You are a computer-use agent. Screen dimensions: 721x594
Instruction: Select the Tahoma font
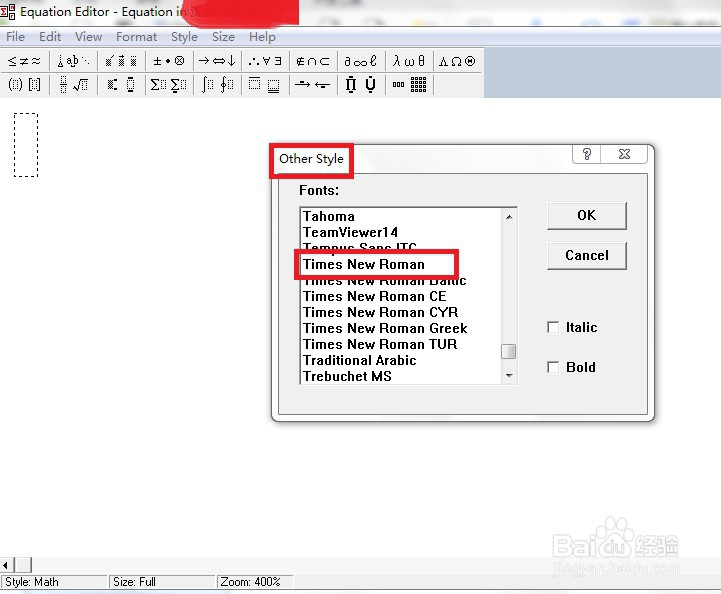401,216
